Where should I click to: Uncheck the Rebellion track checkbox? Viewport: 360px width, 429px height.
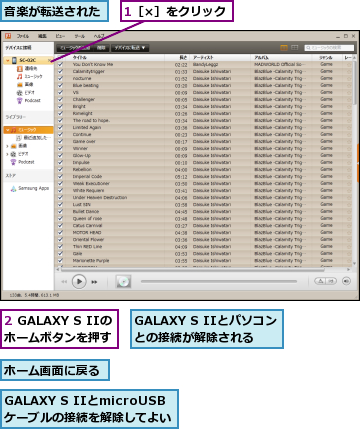click(60, 169)
